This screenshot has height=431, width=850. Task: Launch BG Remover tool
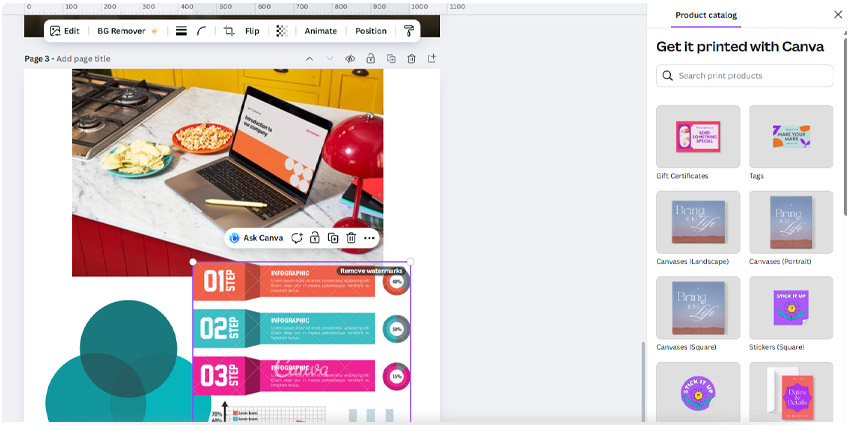tap(127, 31)
